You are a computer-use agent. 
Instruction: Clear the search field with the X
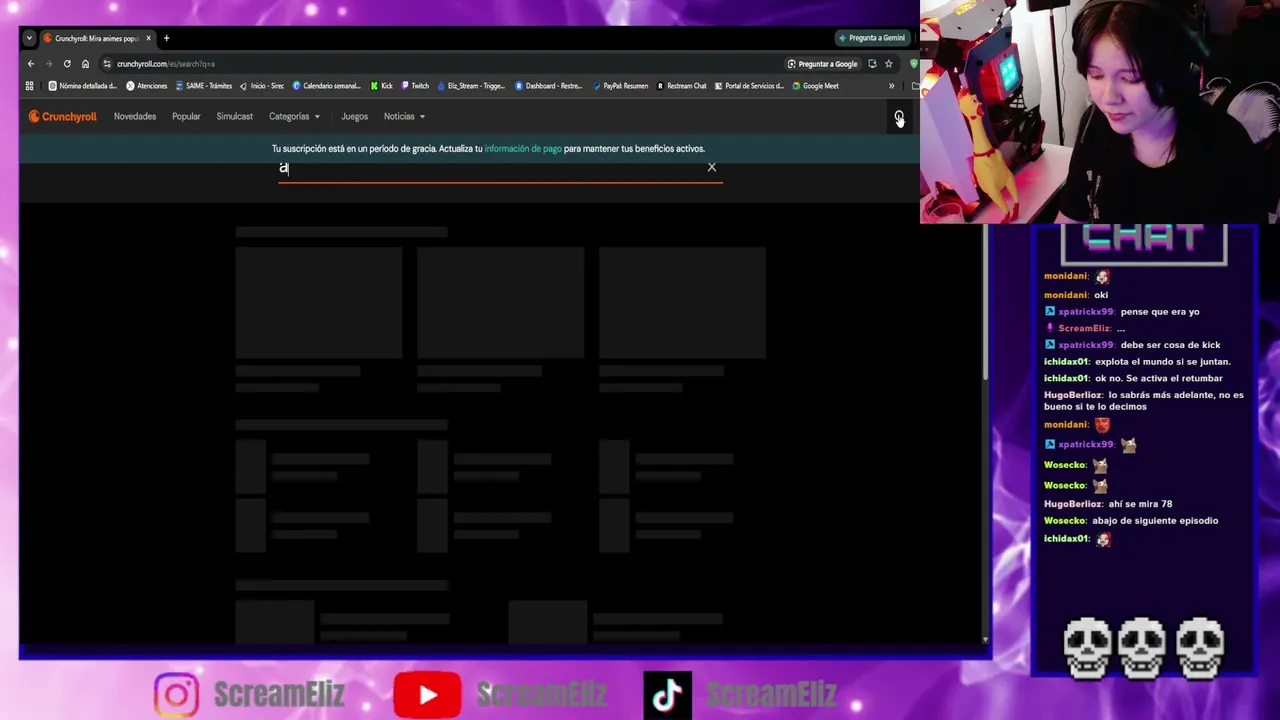(x=712, y=167)
